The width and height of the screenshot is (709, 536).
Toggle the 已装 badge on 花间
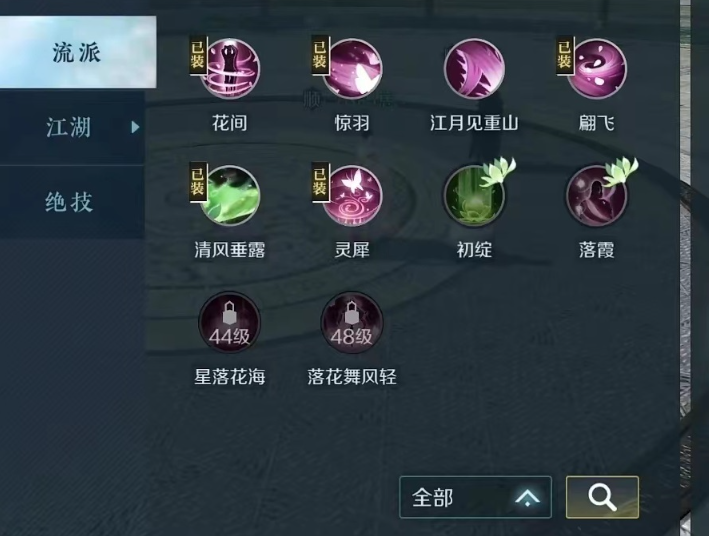[197, 56]
